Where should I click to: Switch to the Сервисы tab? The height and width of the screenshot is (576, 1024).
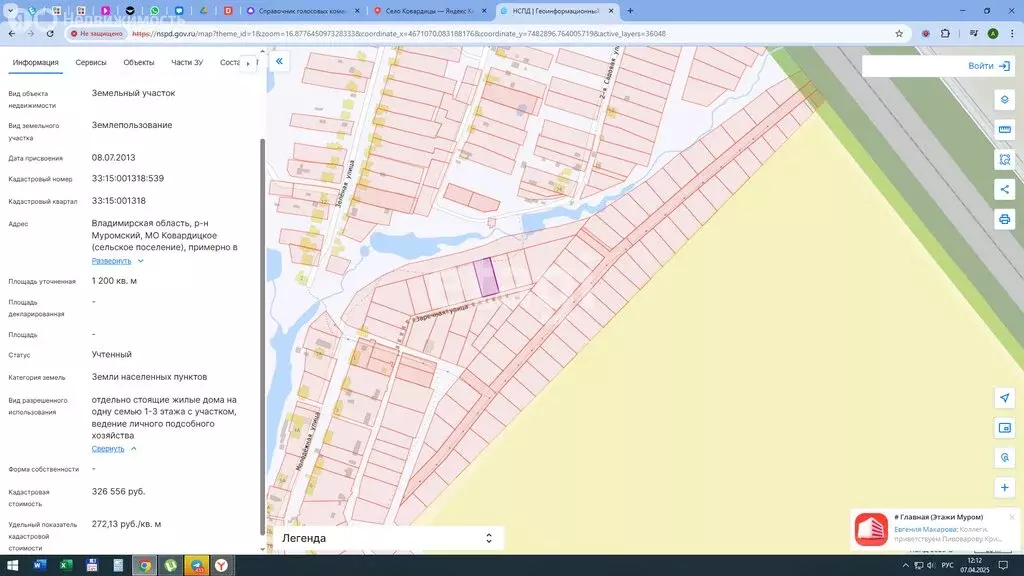[x=91, y=63]
